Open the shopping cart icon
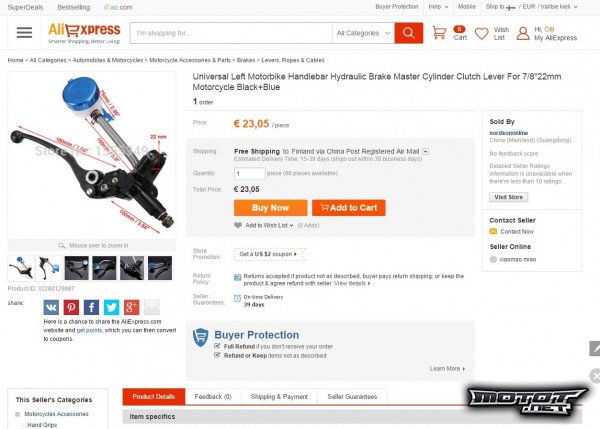The image size is (600, 429). tap(439, 33)
